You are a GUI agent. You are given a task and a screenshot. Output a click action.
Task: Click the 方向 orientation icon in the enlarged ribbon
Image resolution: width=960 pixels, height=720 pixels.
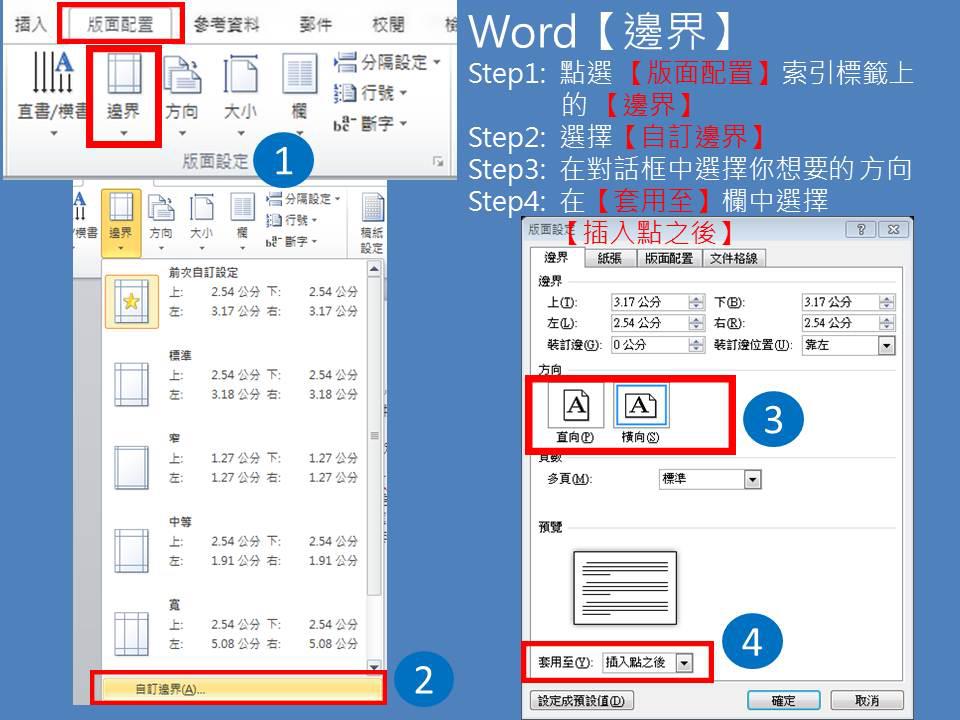pyautogui.click(x=182, y=75)
